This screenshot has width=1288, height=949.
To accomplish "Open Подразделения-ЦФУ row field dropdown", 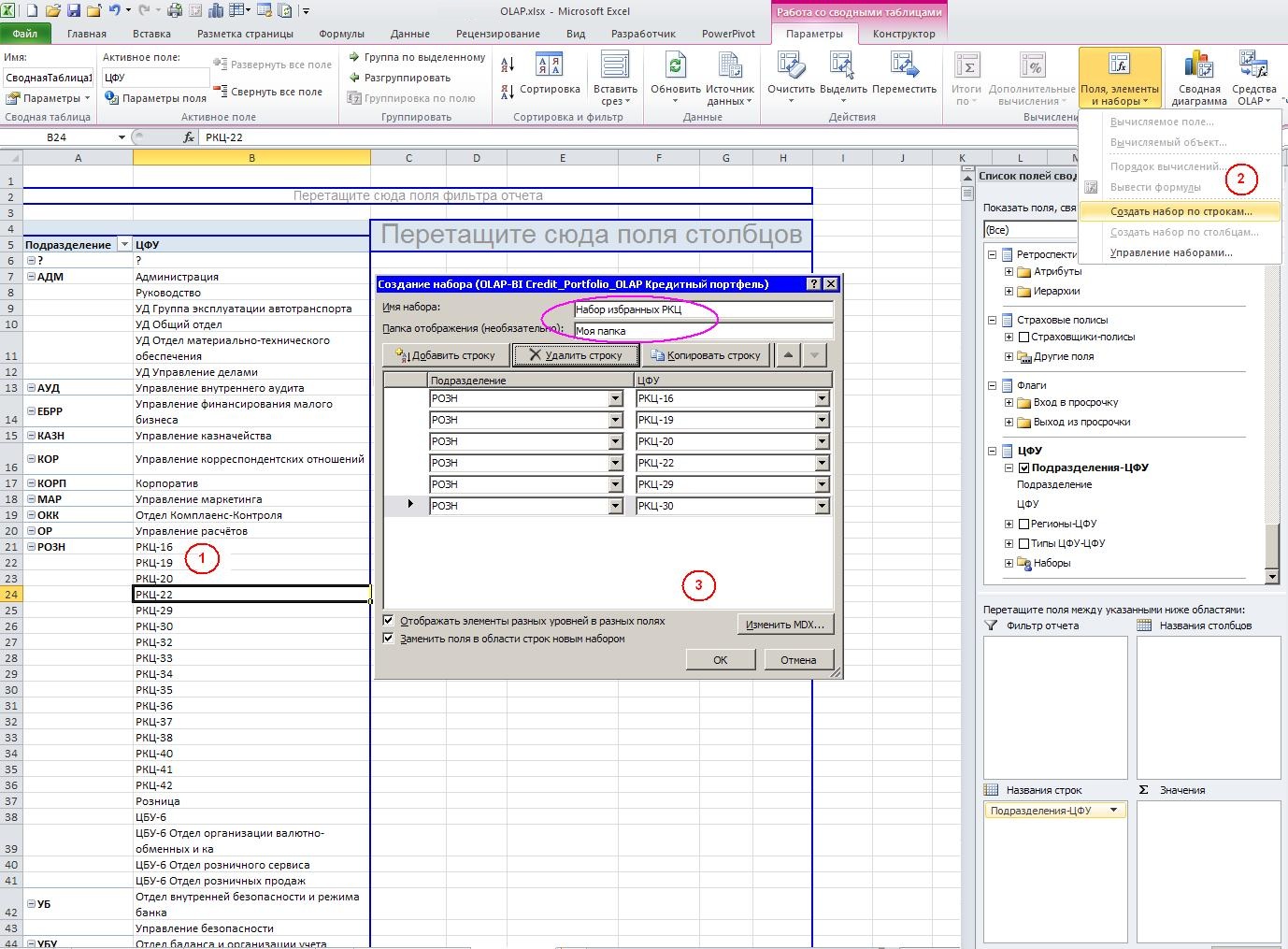I will [1113, 811].
